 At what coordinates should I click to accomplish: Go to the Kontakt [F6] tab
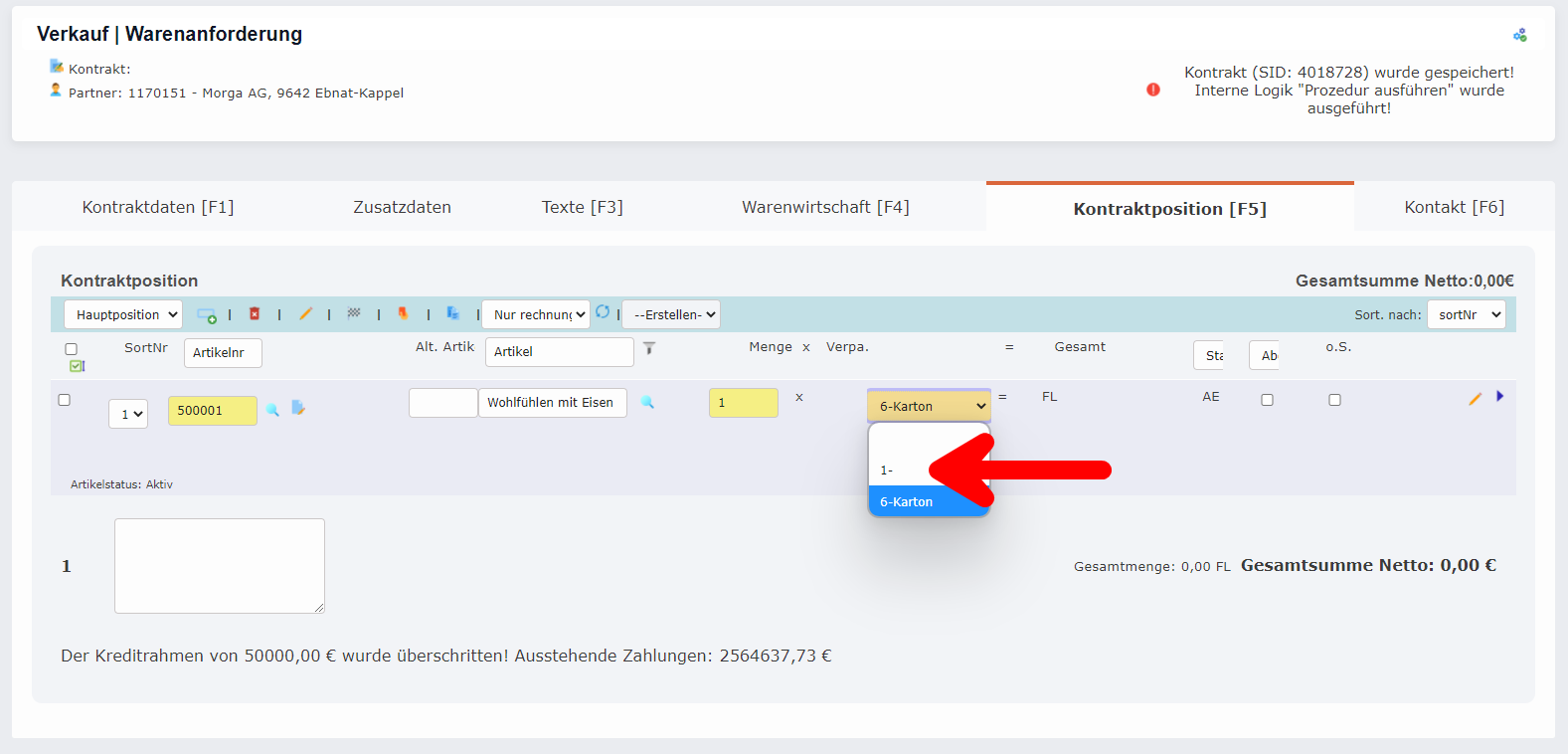click(1455, 207)
